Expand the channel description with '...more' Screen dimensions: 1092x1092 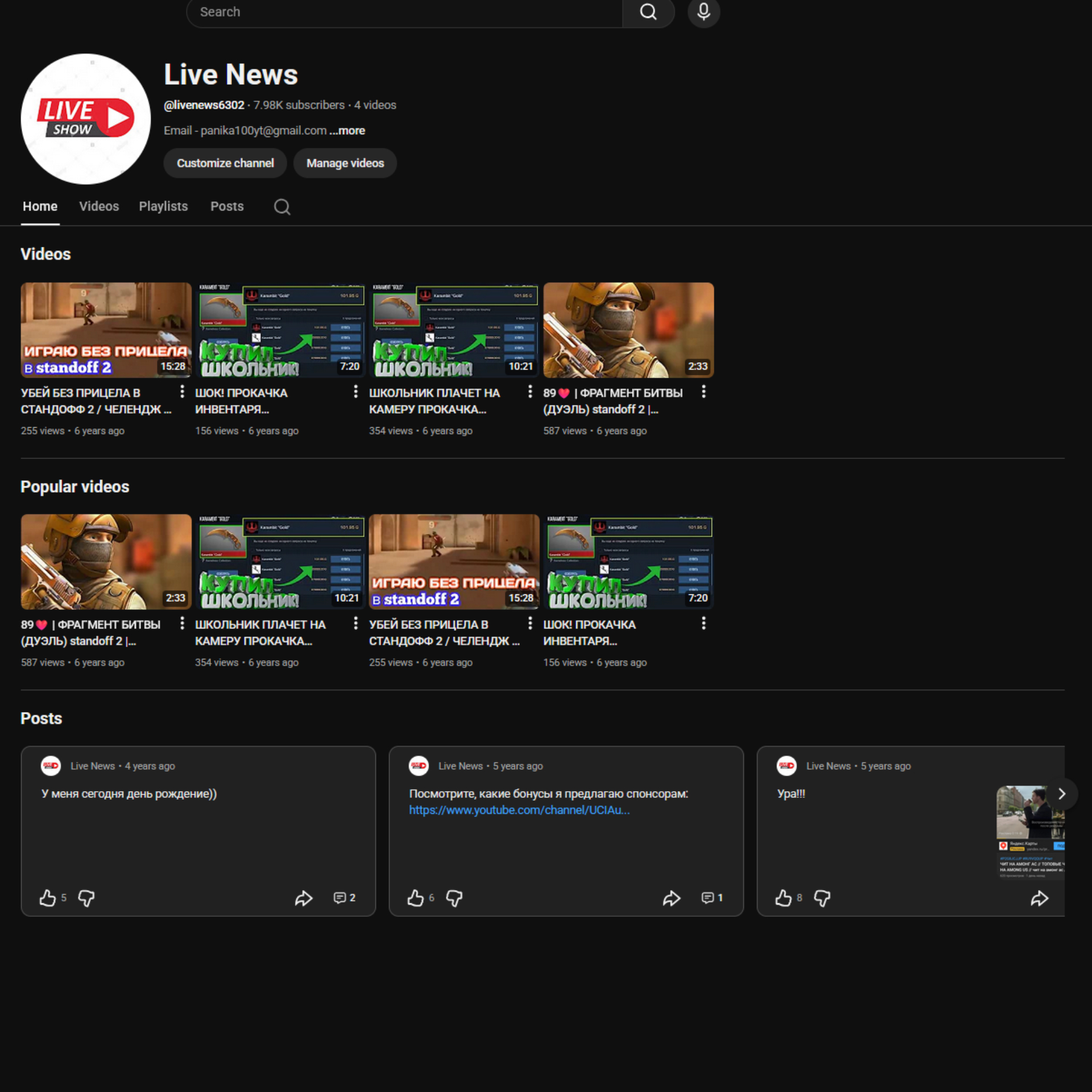[346, 130]
